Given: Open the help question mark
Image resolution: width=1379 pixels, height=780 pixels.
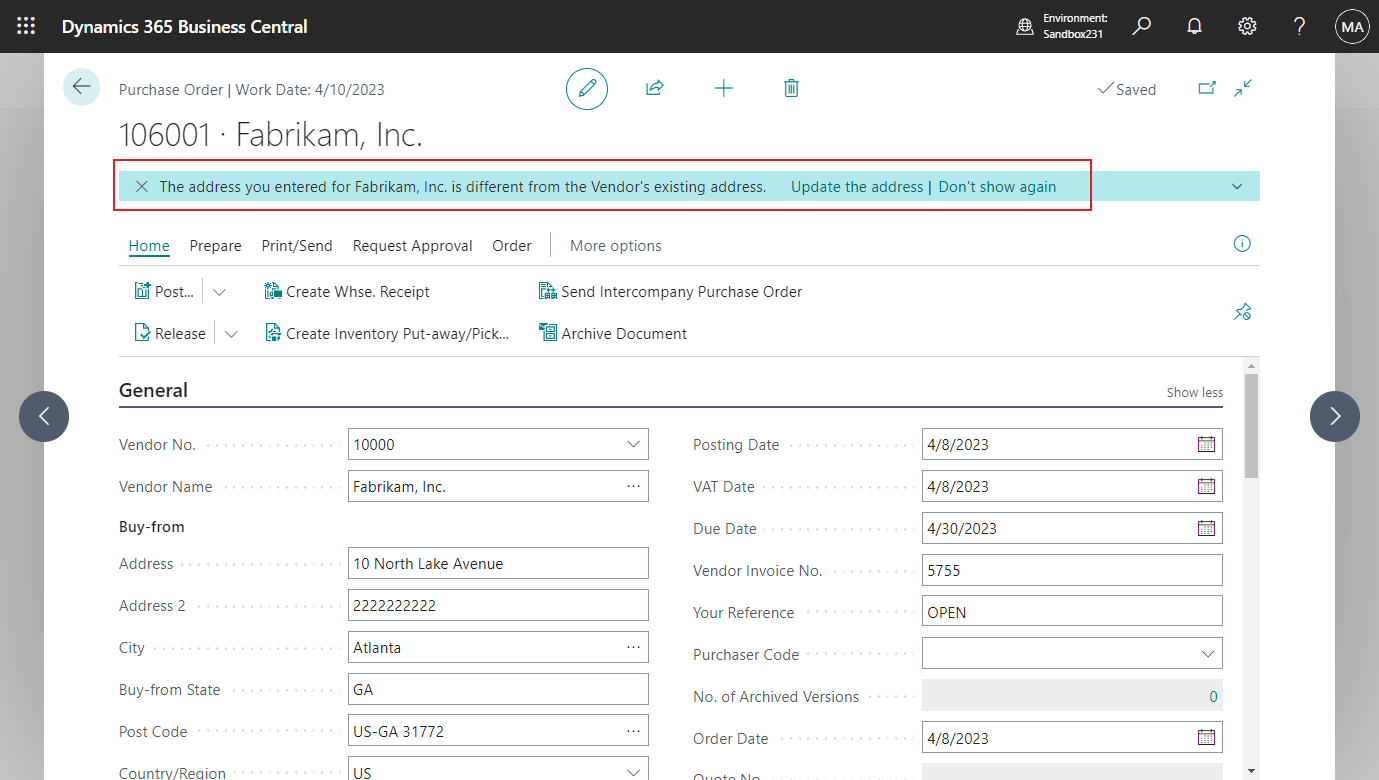Looking at the screenshot, I should click(x=1299, y=26).
